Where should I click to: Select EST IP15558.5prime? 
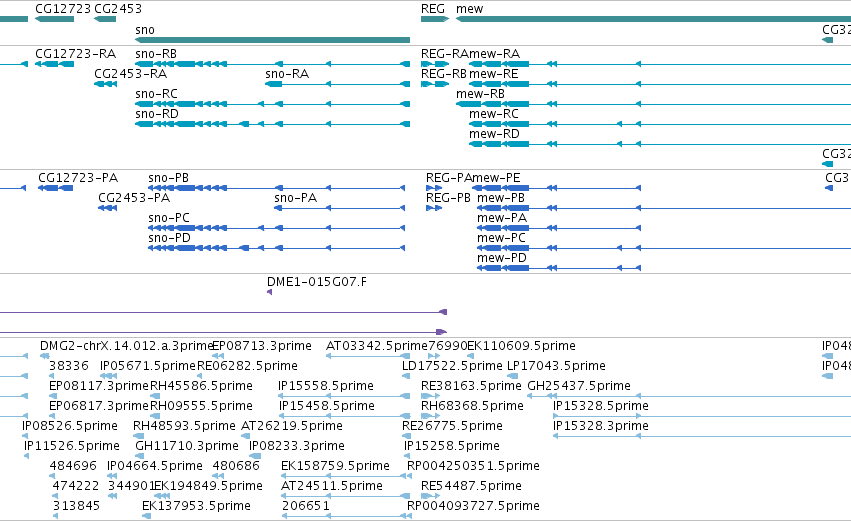(x=344, y=396)
